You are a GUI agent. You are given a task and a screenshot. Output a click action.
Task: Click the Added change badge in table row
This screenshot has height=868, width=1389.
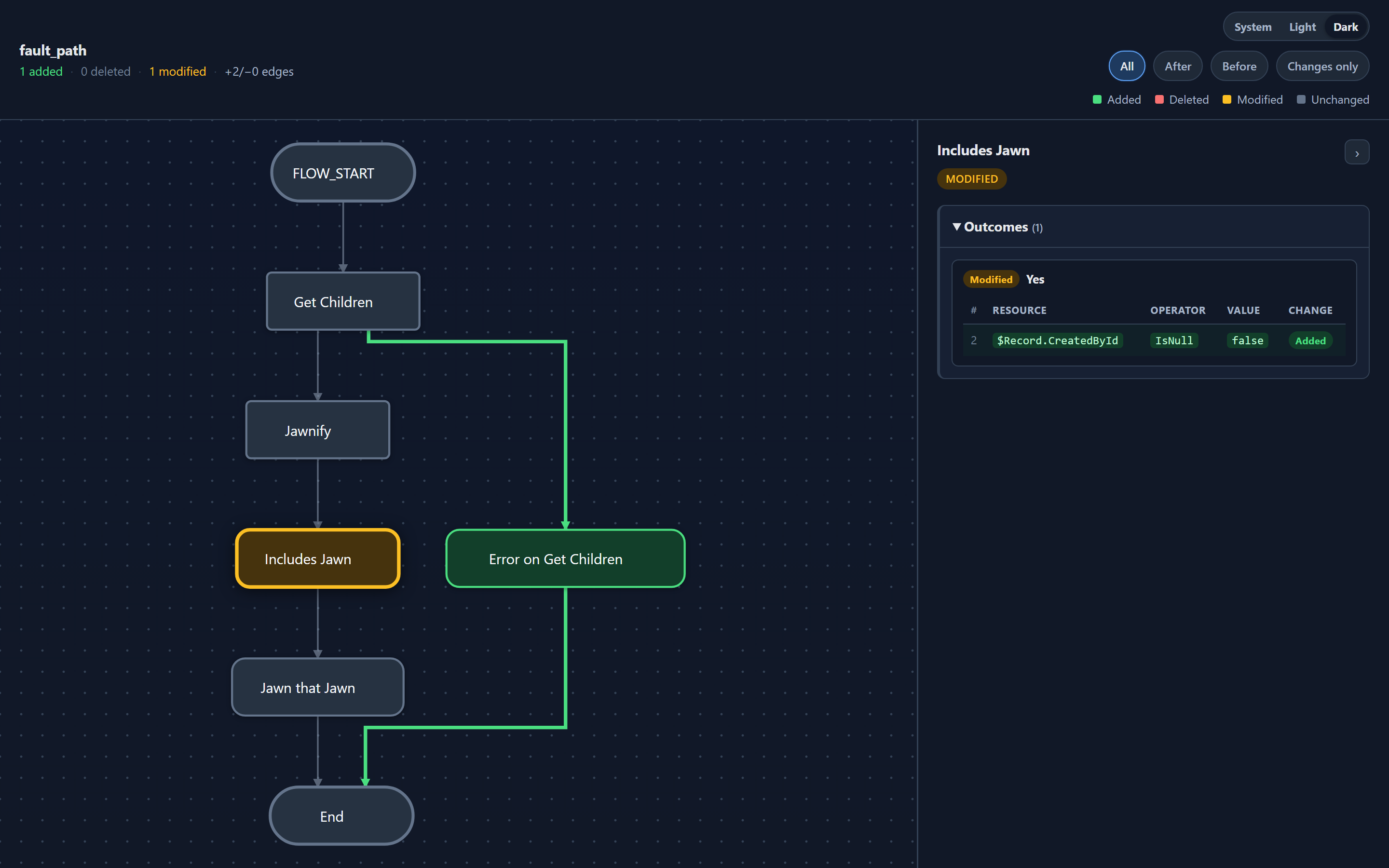pyautogui.click(x=1310, y=340)
